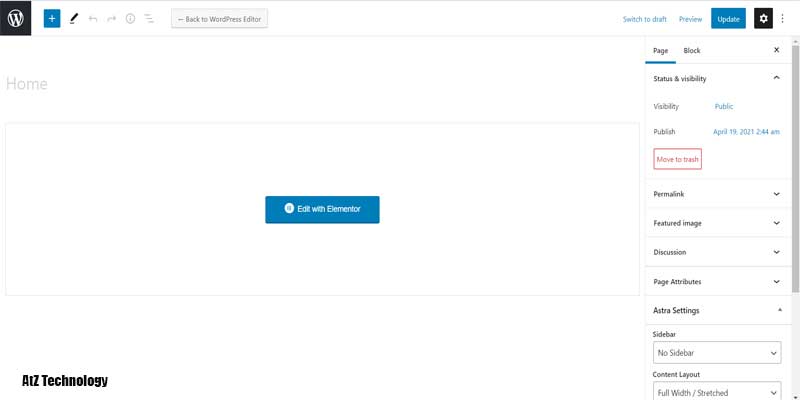Open the Sidebar dropdown showing No Sidebar
The image size is (800, 400).
click(717, 353)
